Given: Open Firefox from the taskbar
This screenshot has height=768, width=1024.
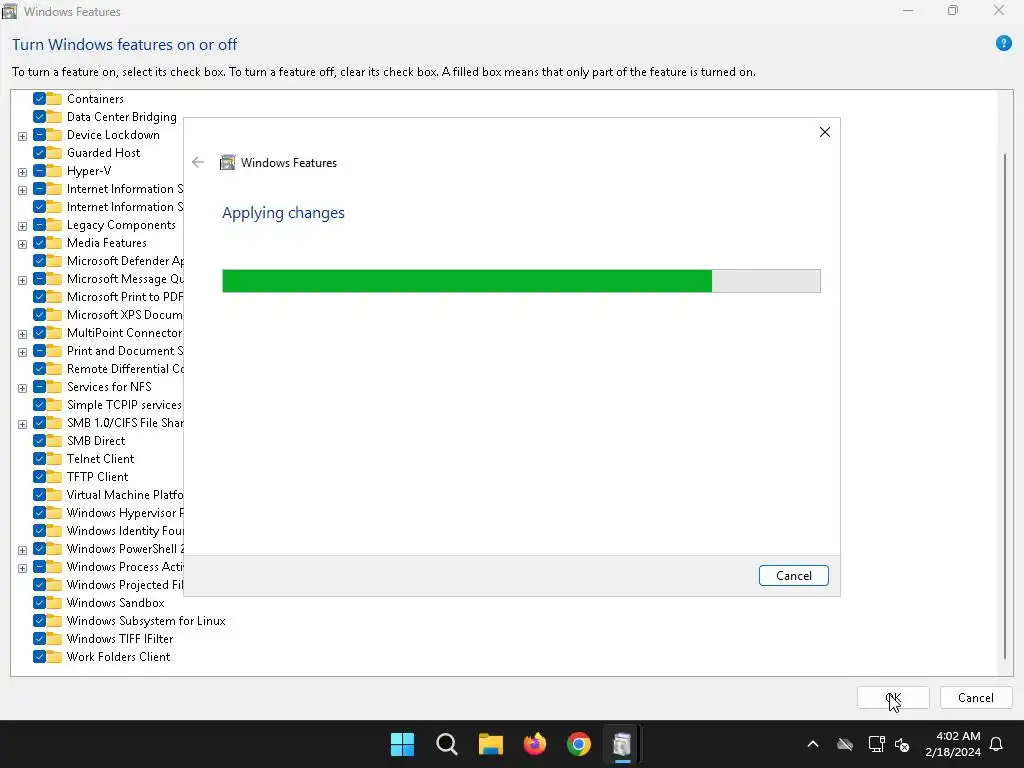Looking at the screenshot, I should 535,744.
